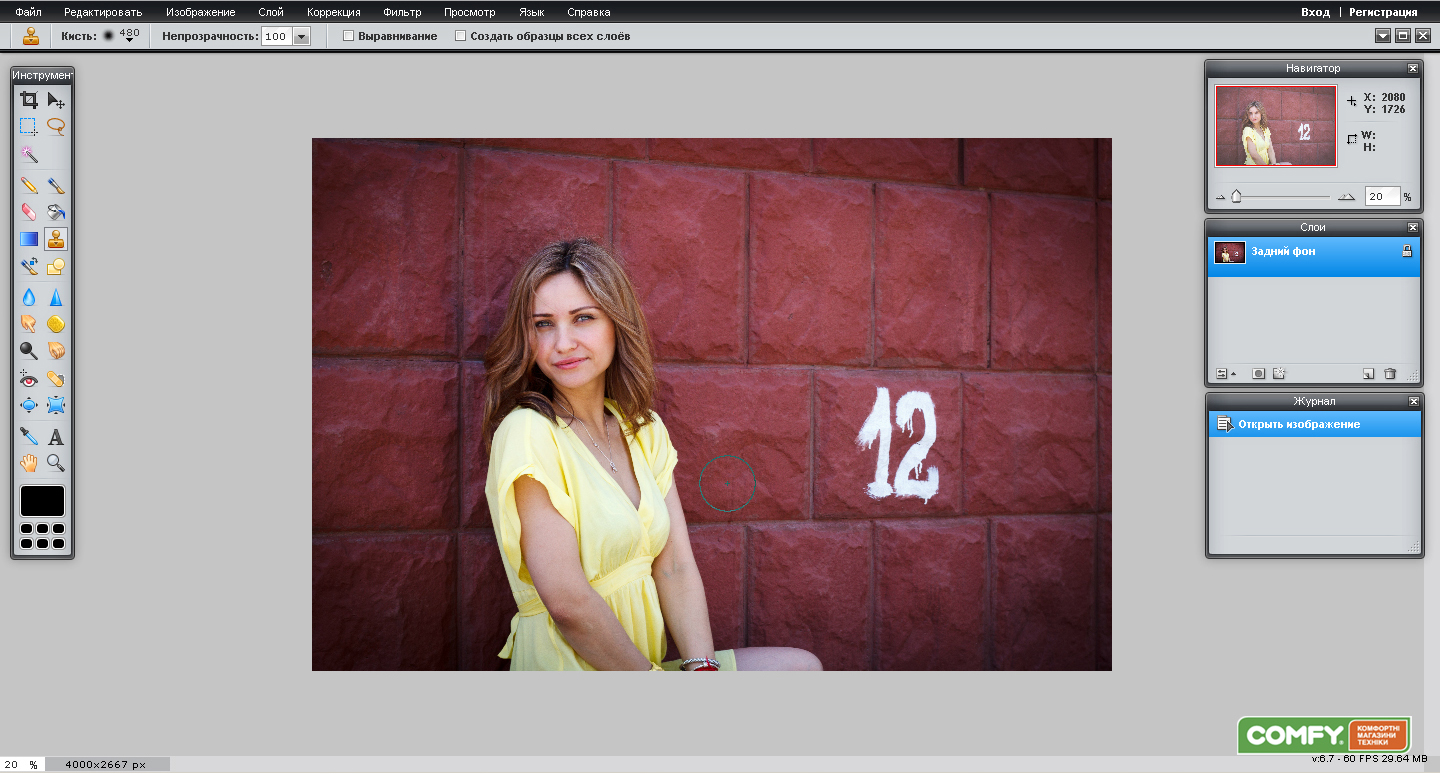Viewport: 1440px width, 774px height.
Task: Select the Pinch tool
Action: tap(56, 405)
